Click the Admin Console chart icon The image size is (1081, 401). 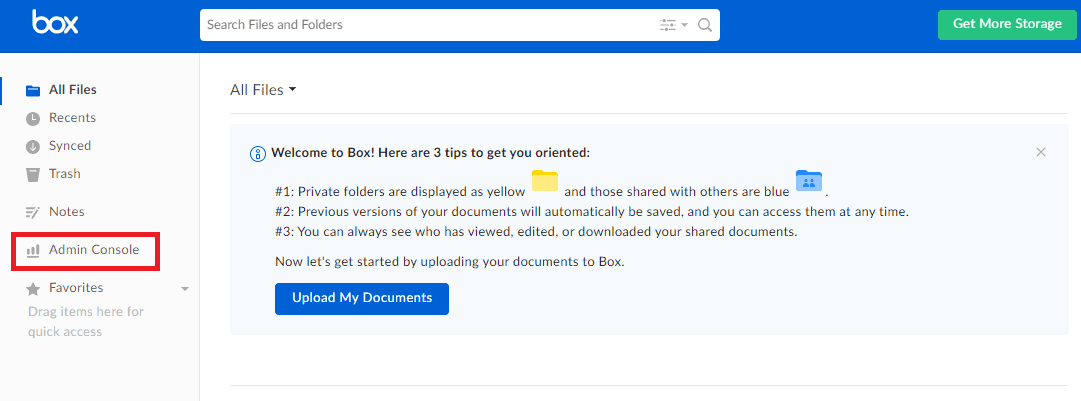tap(33, 251)
